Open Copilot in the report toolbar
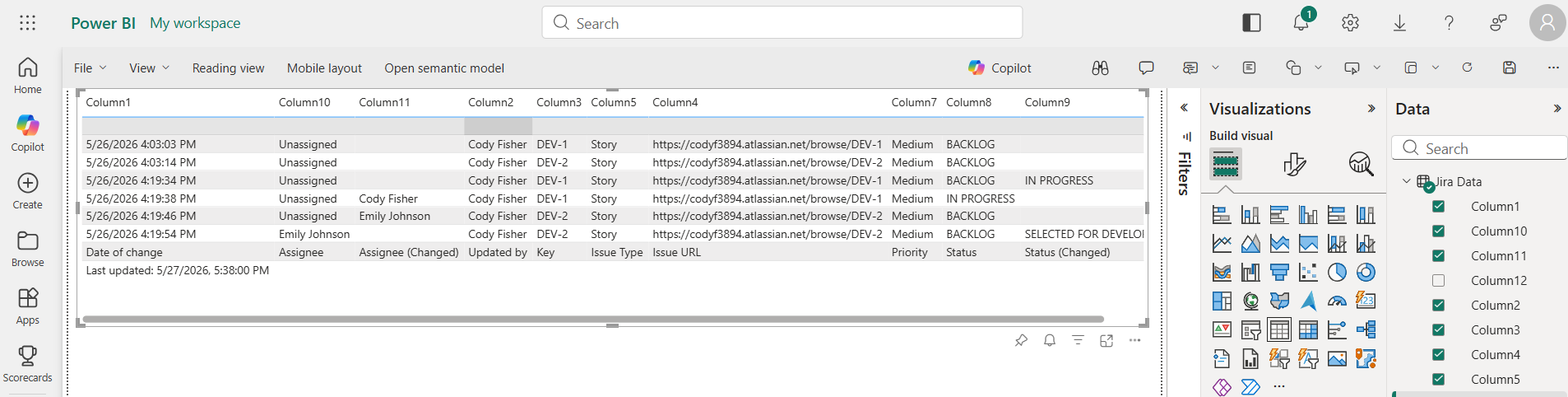The image size is (1568, 397). [1000, 68]
